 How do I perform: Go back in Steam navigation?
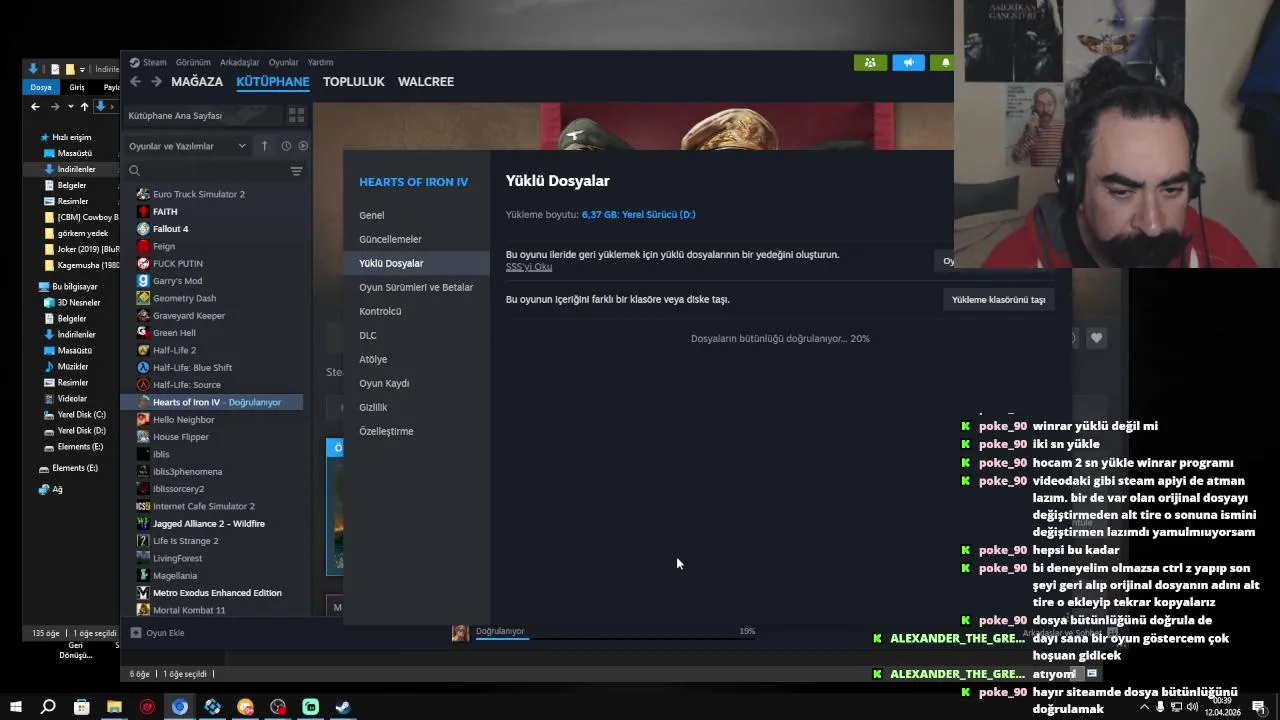point(136,82)
